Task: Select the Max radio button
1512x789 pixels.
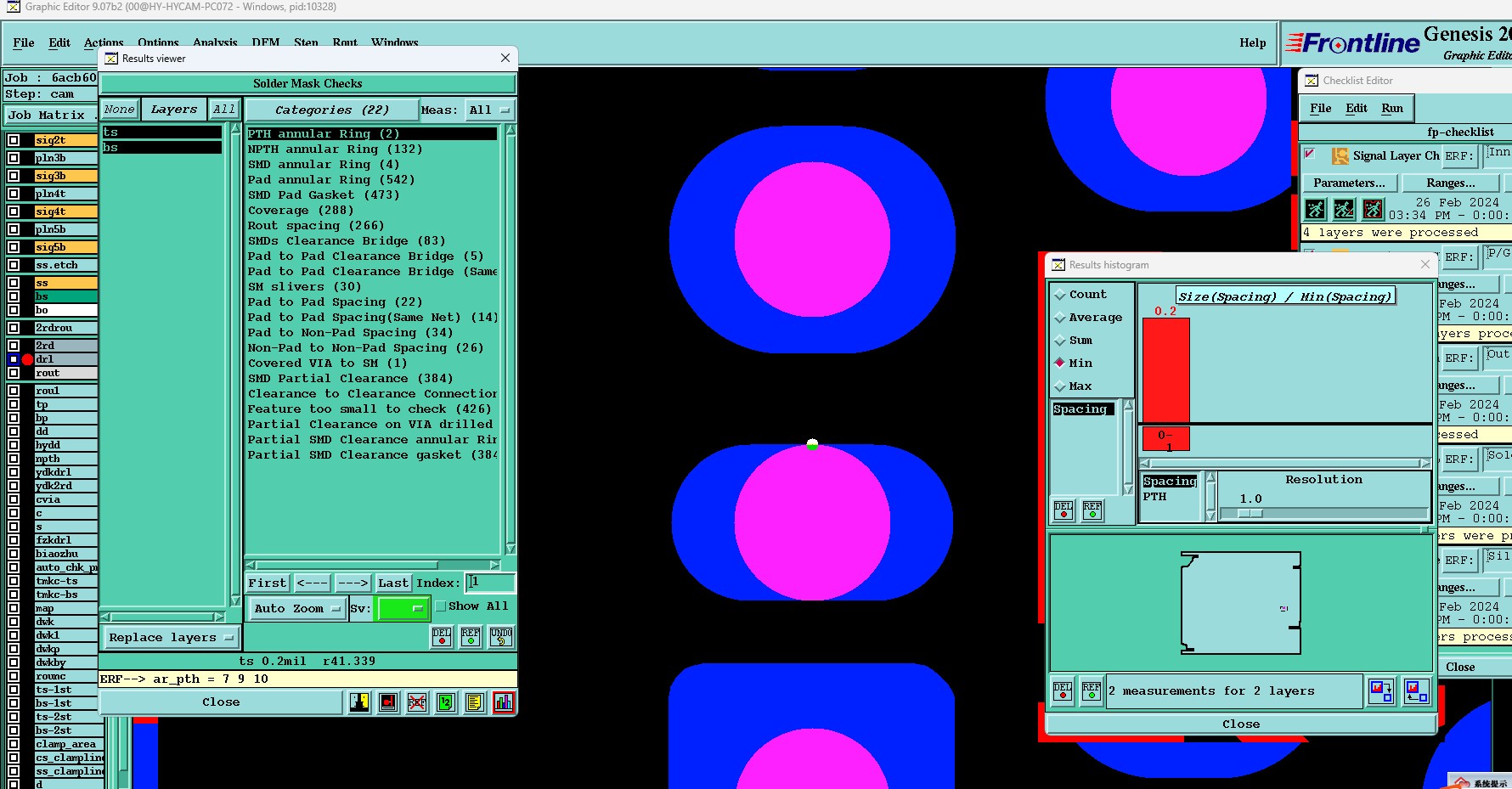Action: click(x=1060, y=386)
